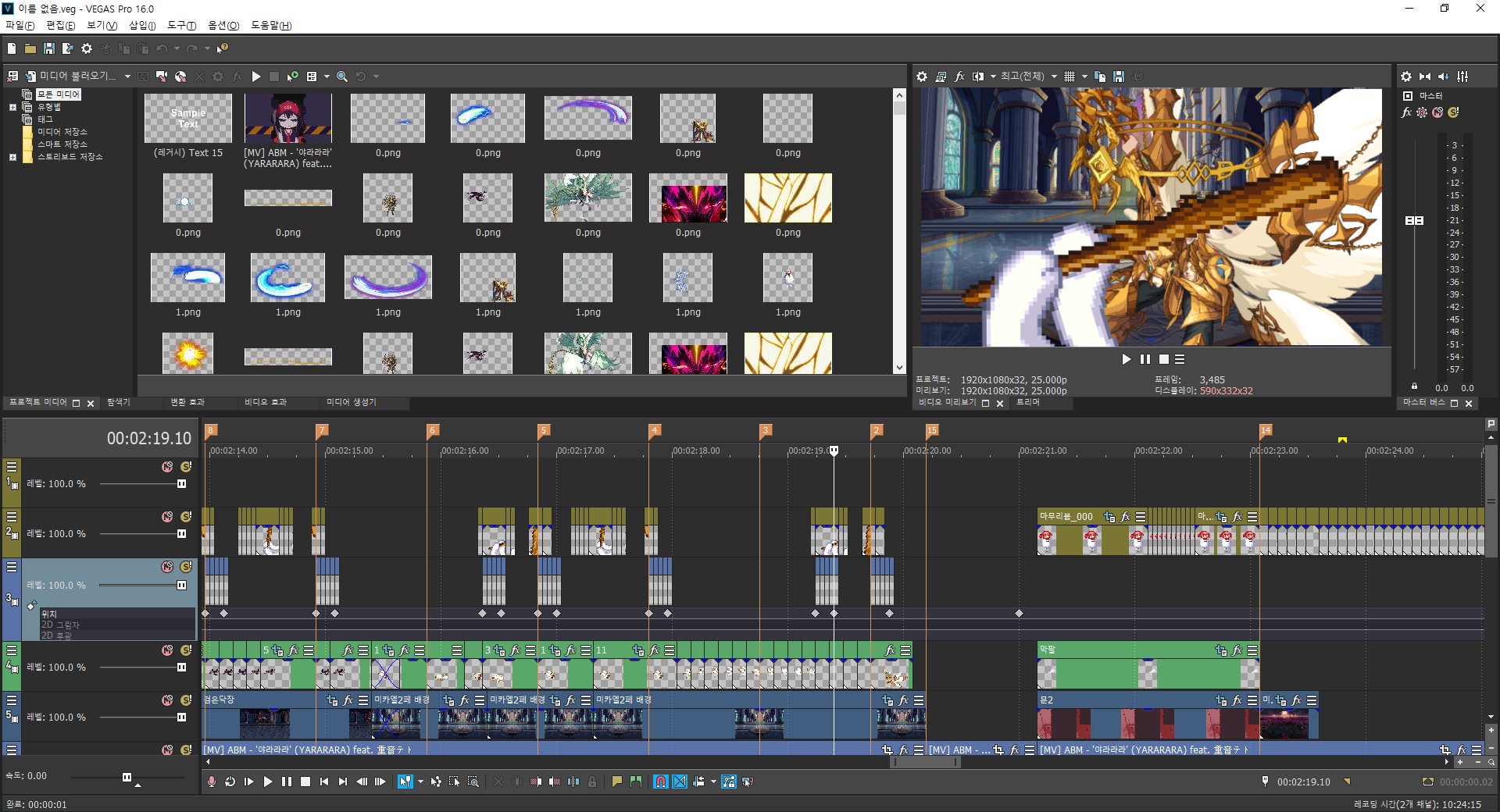Click the Record microphone button in transport

click(211, 782)
